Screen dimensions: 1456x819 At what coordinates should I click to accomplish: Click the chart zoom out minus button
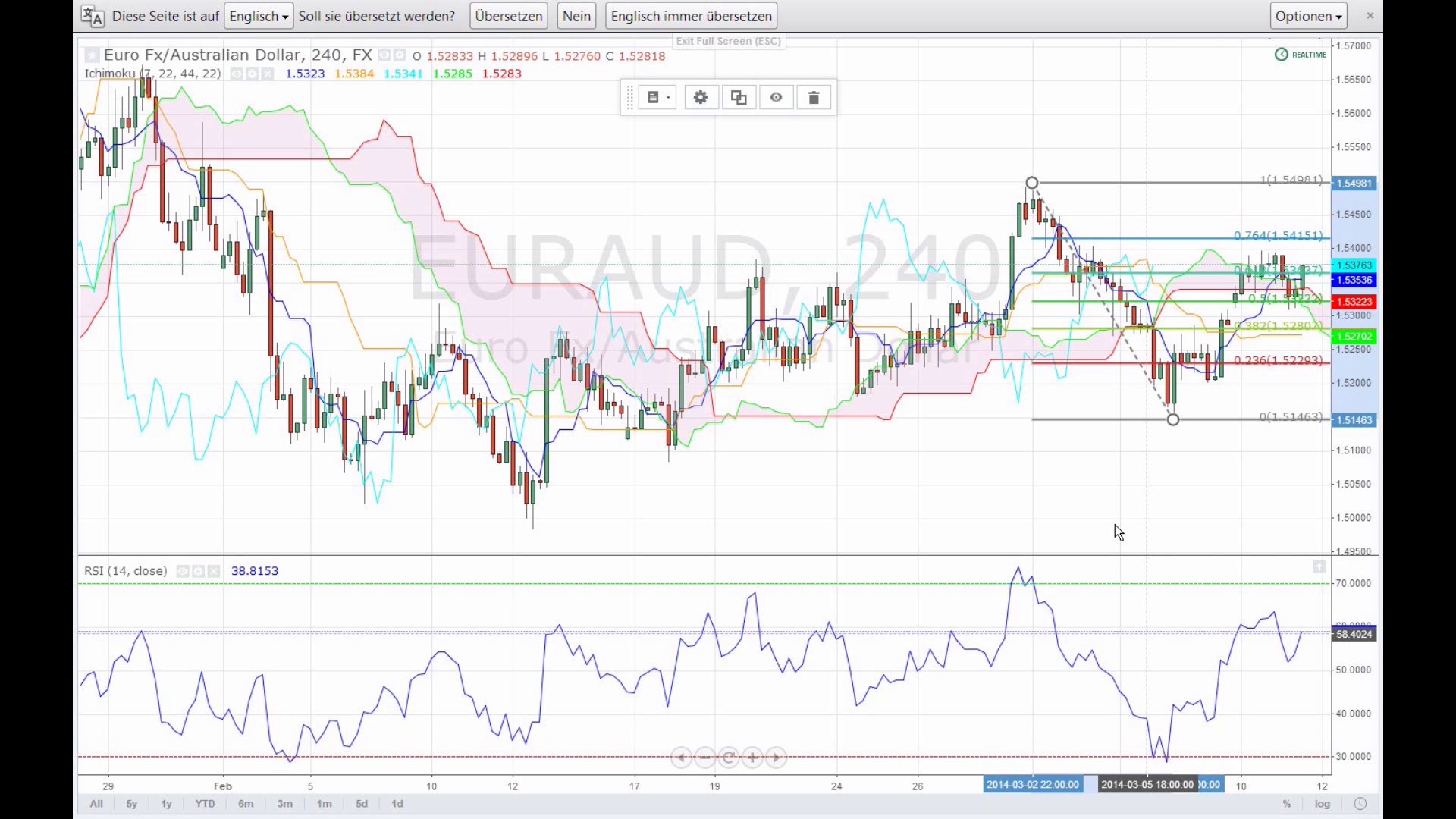pyautogui.click(x=705, y=758)
